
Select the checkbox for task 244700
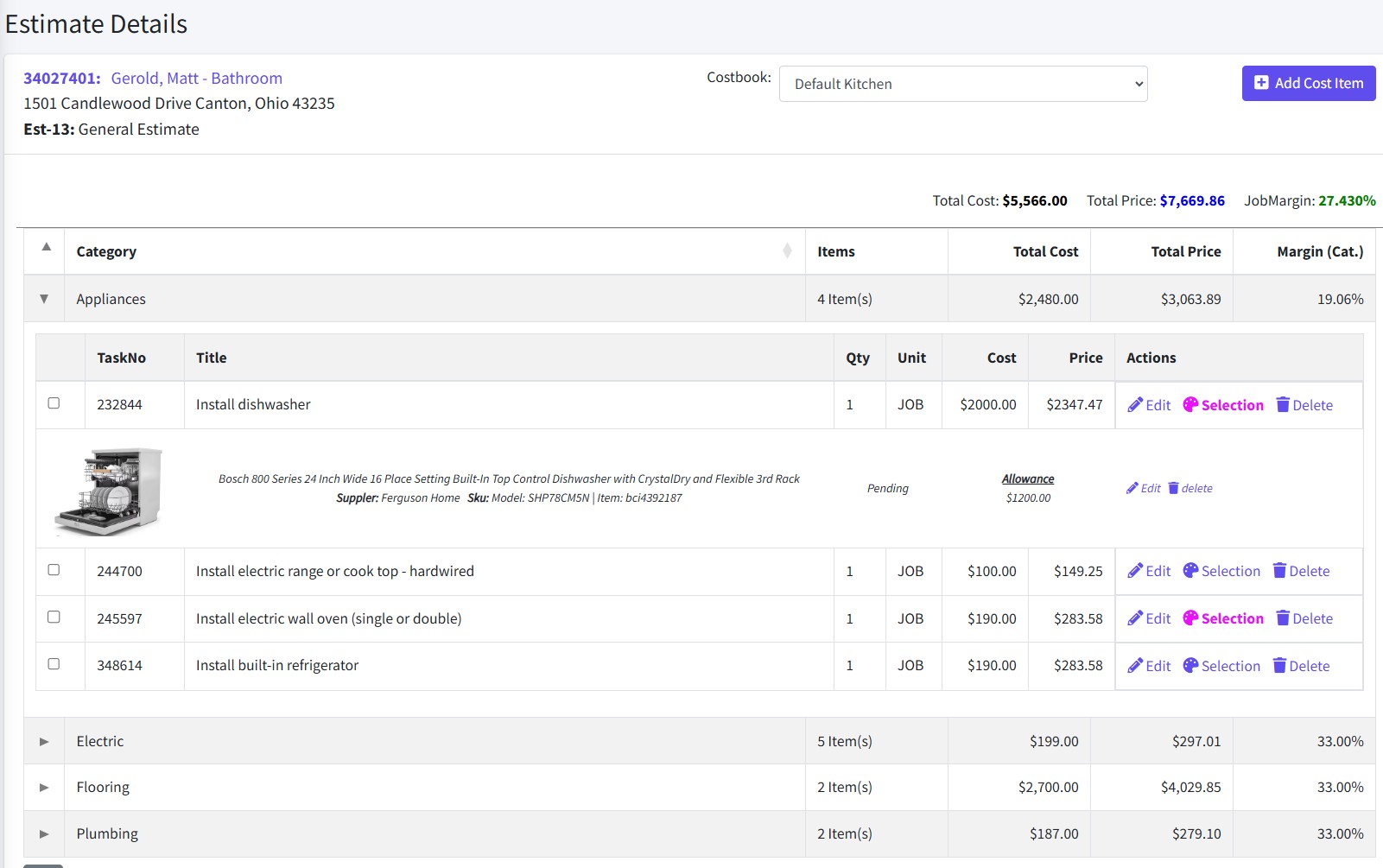pyautogui.click(x=54, y=570)
